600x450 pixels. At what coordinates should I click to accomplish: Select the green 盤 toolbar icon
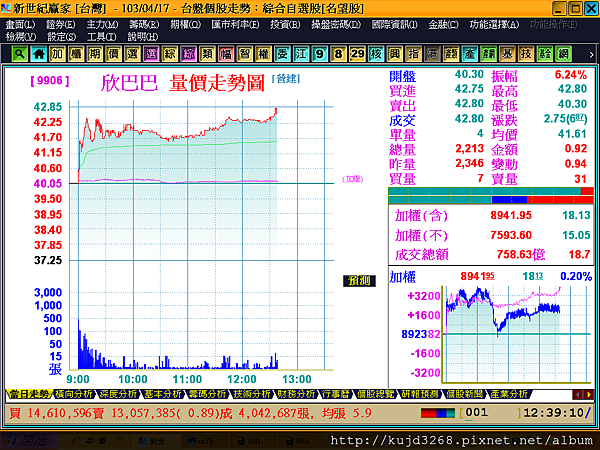(545, 54)
